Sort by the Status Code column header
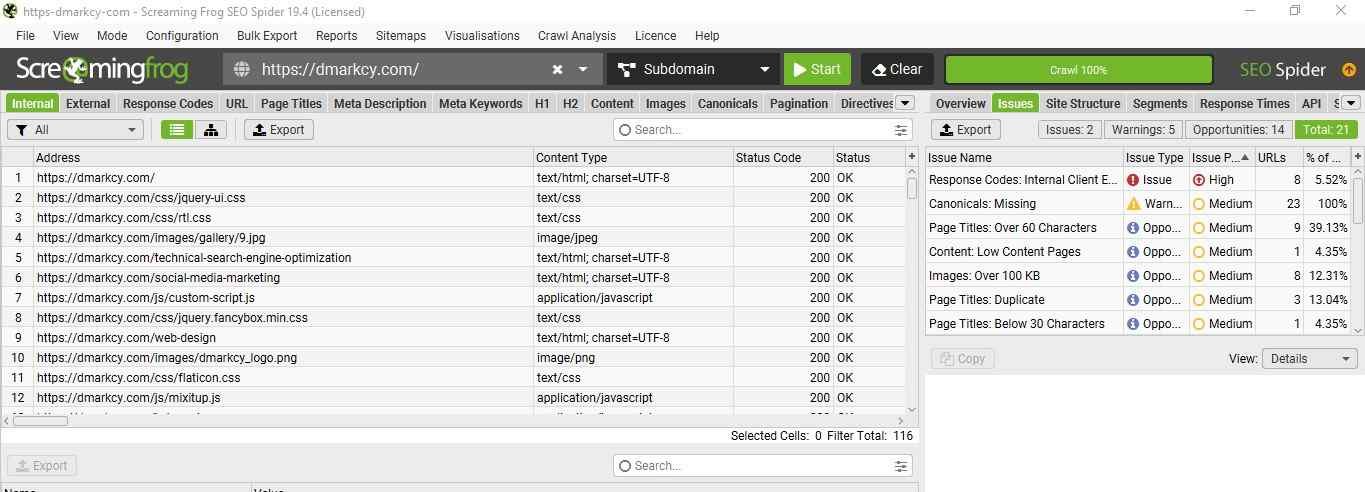The image size is (1365, 492). tap(782, 157)
